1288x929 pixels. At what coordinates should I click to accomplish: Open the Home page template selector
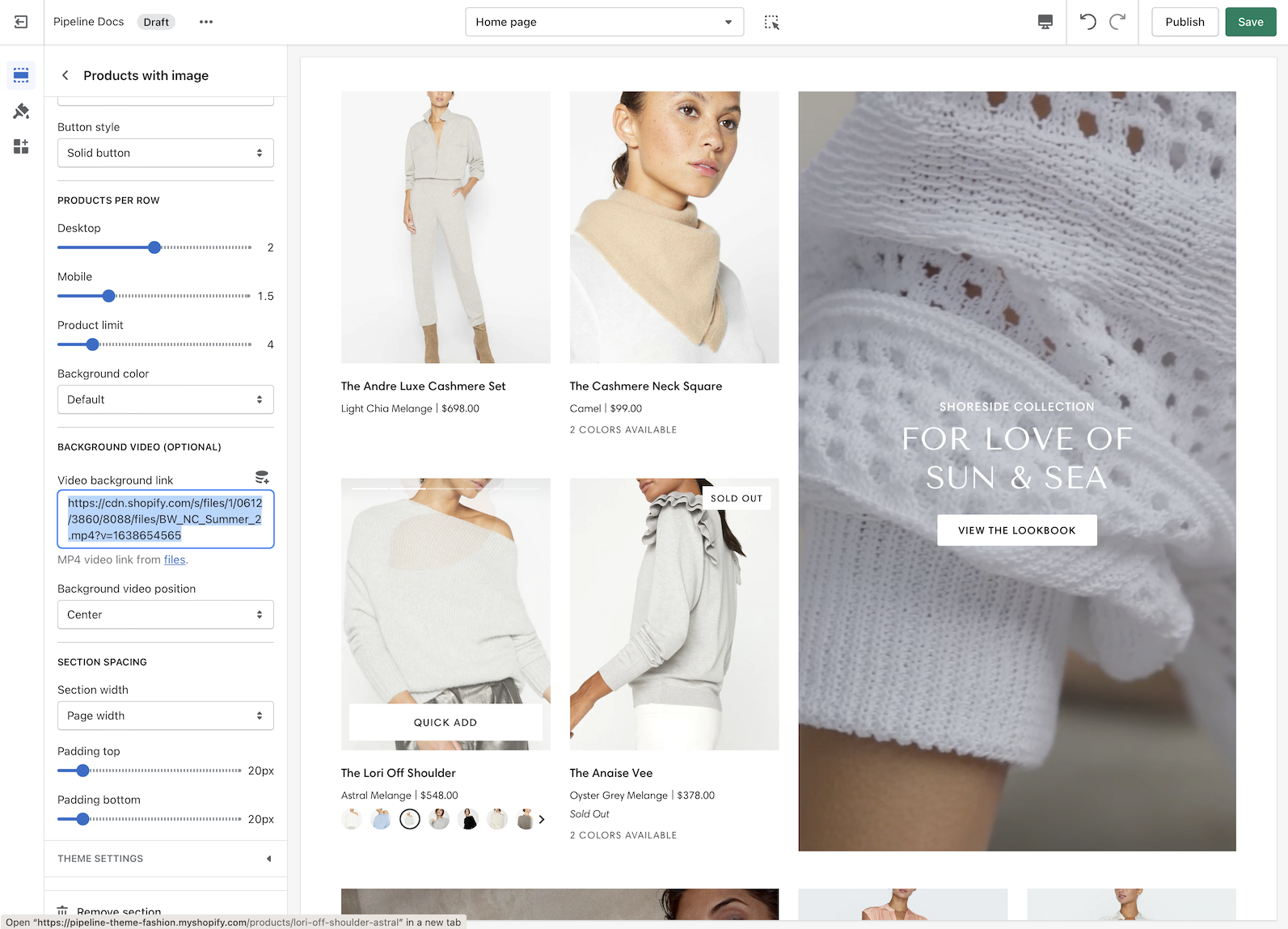[x=604, y=22]
